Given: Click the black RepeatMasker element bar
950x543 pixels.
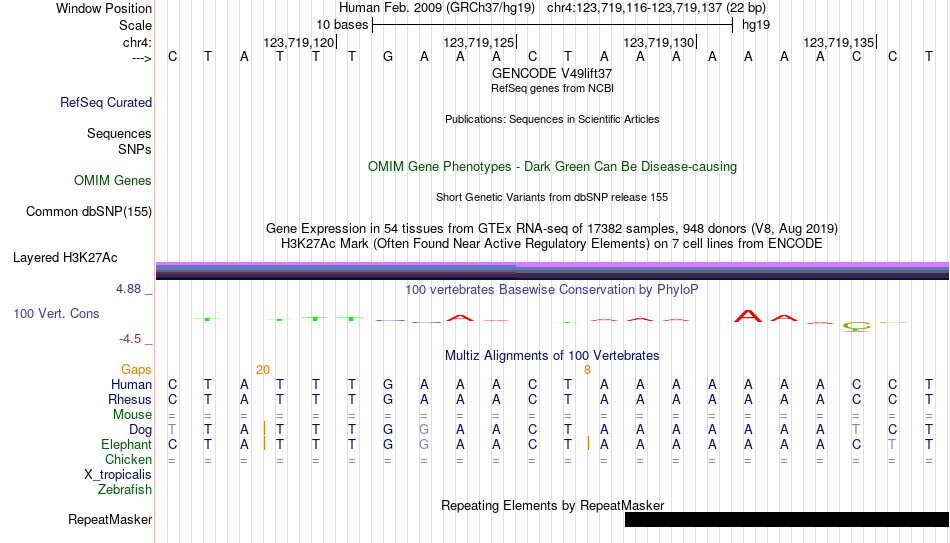Looking at the screenshot, I should tap(787, 519).
